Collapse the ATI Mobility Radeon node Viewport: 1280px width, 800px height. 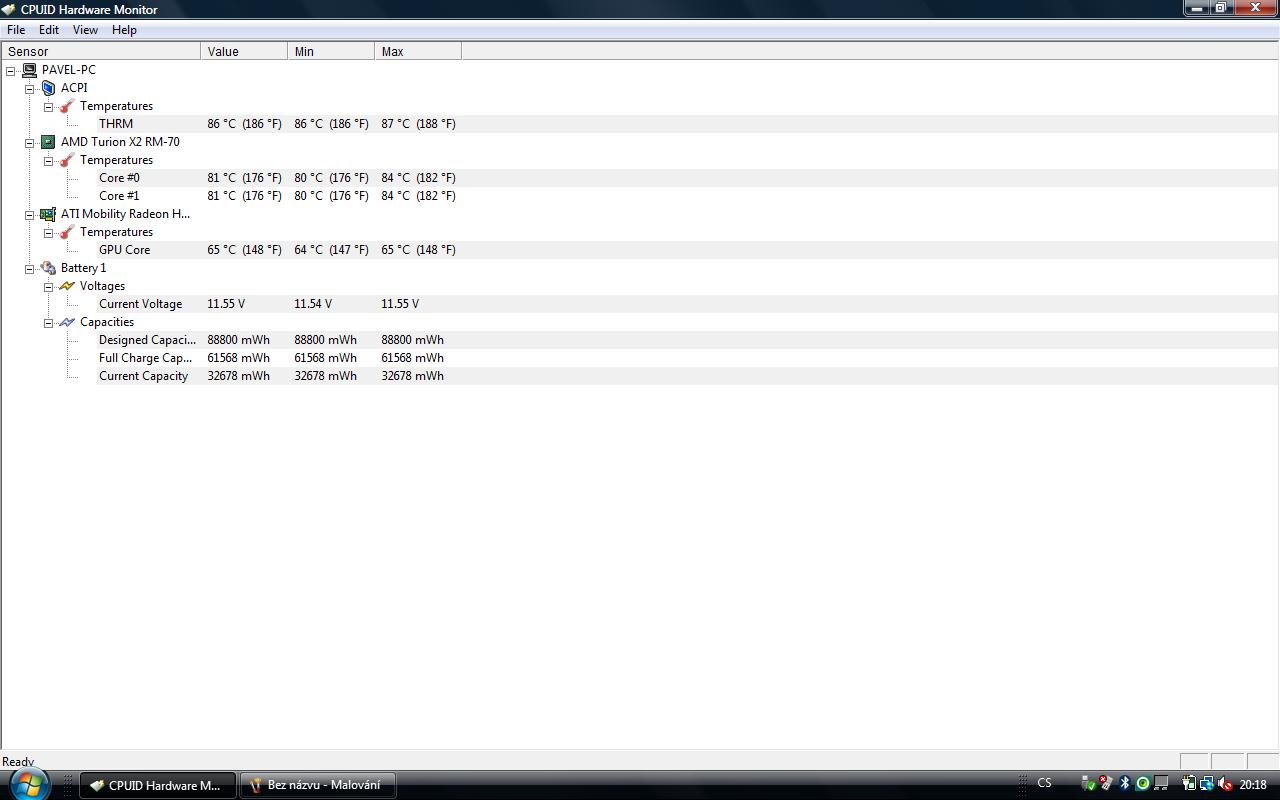(30, 214)
